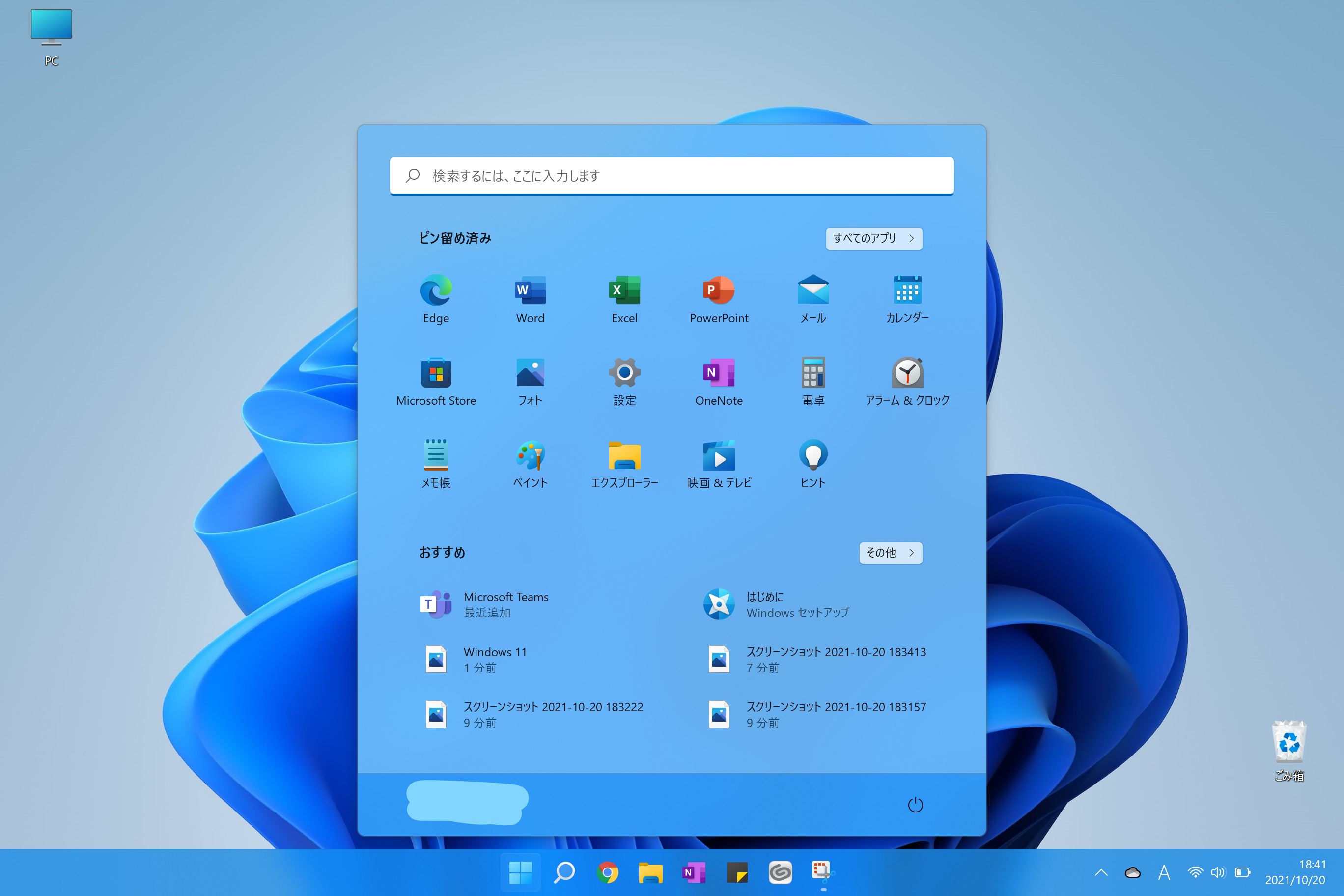Expand その他 recommended items
Image resolution: width=1344 pixels, height=896 pixels.
click(890, 553)
